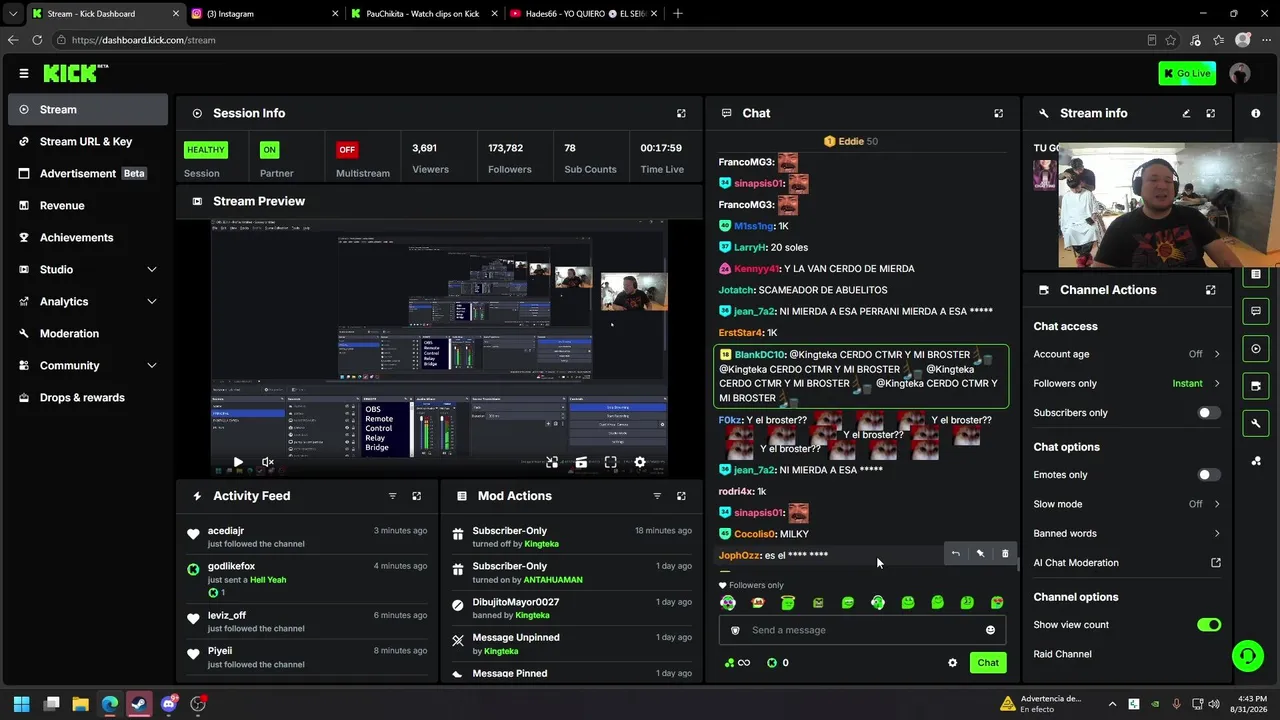Open Account age setting
Image resolution: width=1280 pixels, height=720 pixels.
1127,354
